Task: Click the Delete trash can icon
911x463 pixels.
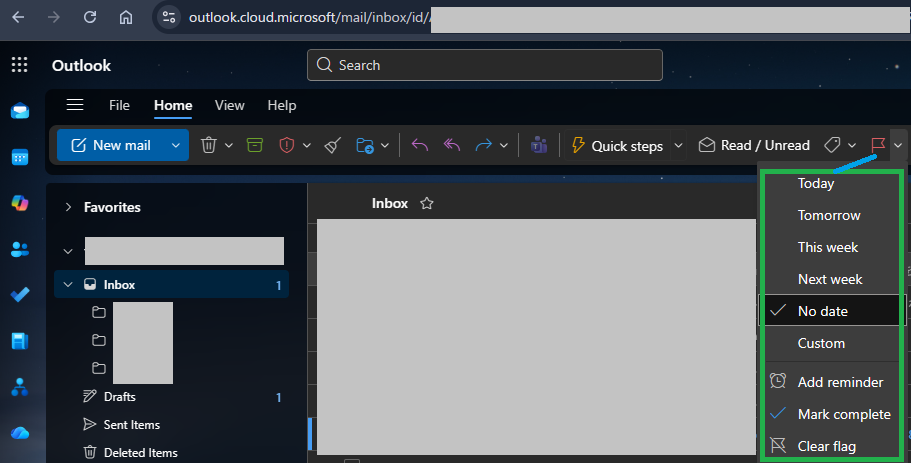Action: pos(209,145)
